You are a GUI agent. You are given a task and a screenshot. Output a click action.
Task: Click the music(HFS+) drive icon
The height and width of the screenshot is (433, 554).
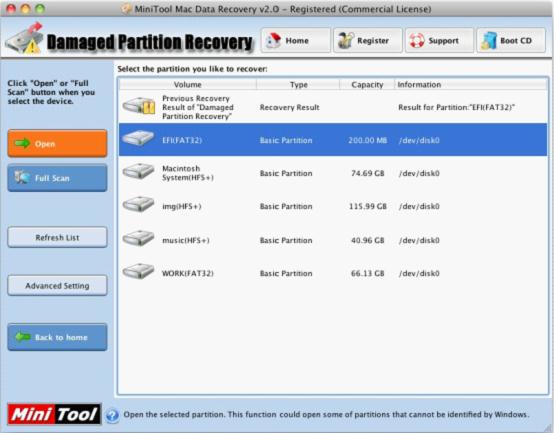[138, 238]
